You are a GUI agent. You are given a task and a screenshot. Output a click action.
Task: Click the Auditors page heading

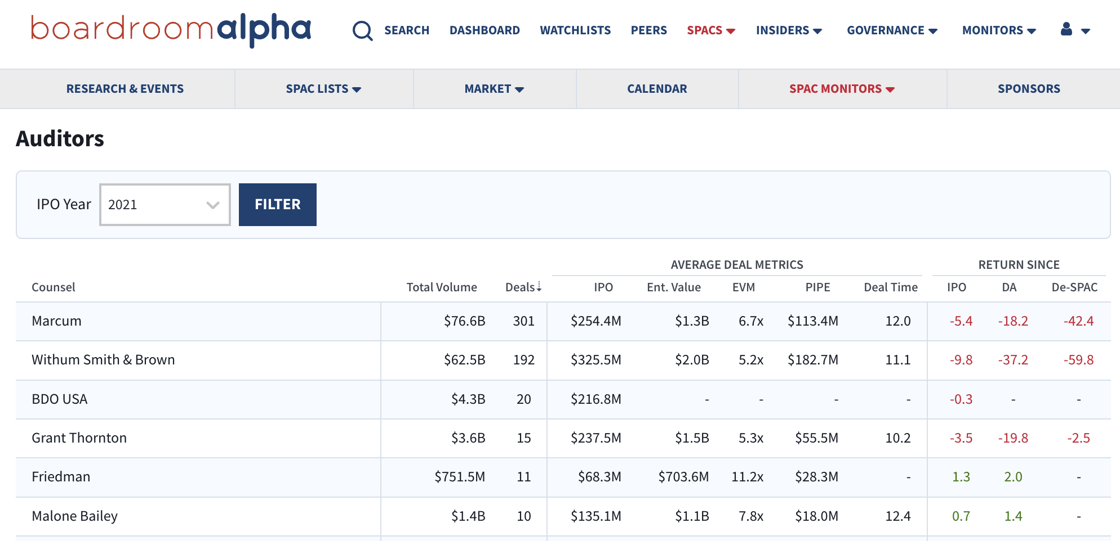click(x=60, y=139)
